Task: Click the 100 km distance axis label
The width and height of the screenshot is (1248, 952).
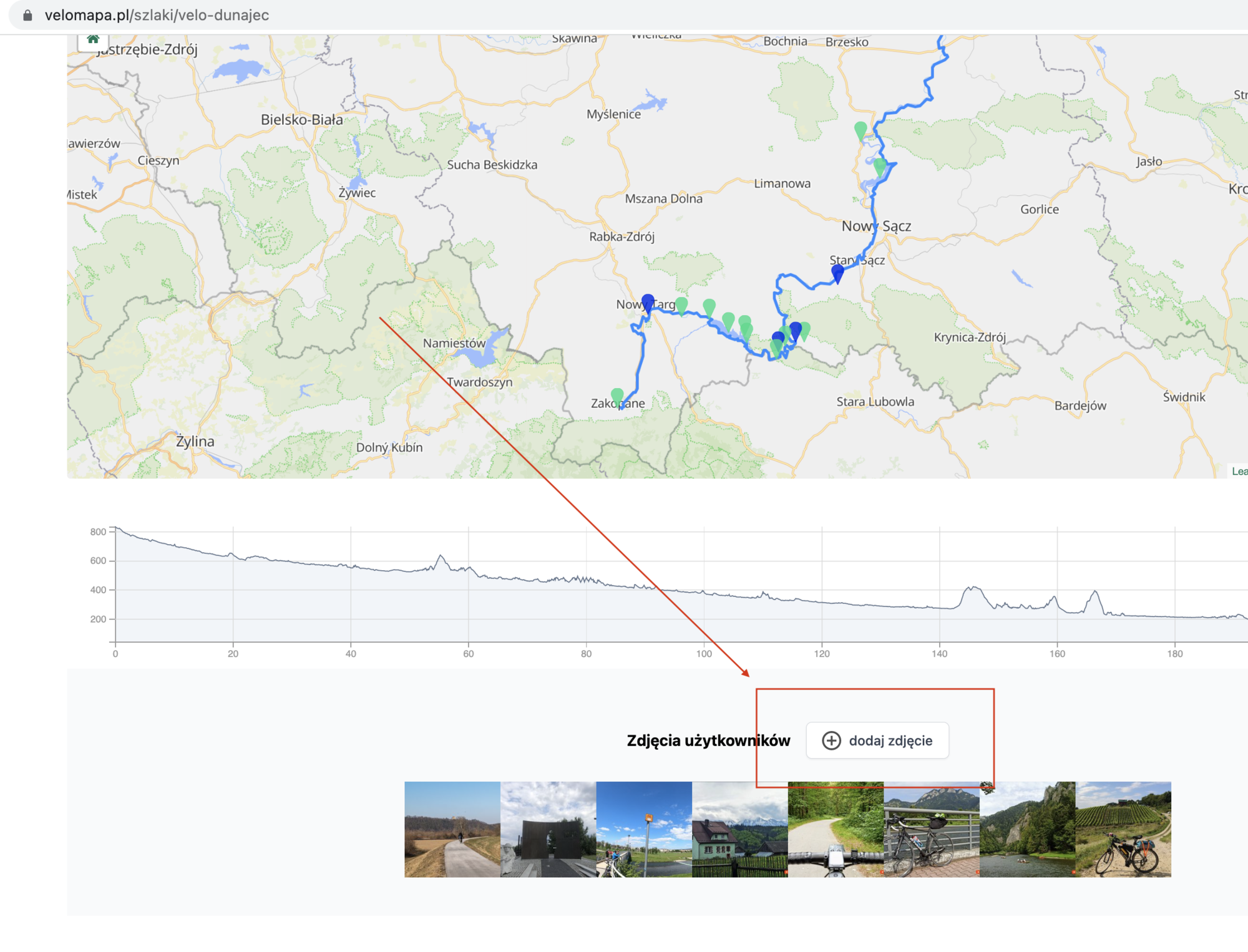Action: (704, 654)
